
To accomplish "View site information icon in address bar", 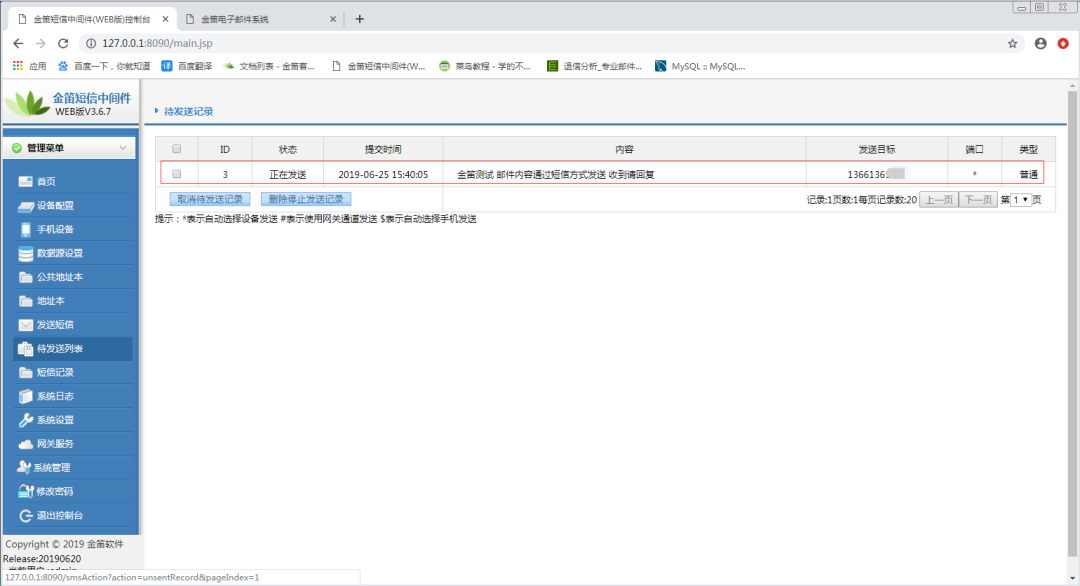I will click(x=90, y=43).
